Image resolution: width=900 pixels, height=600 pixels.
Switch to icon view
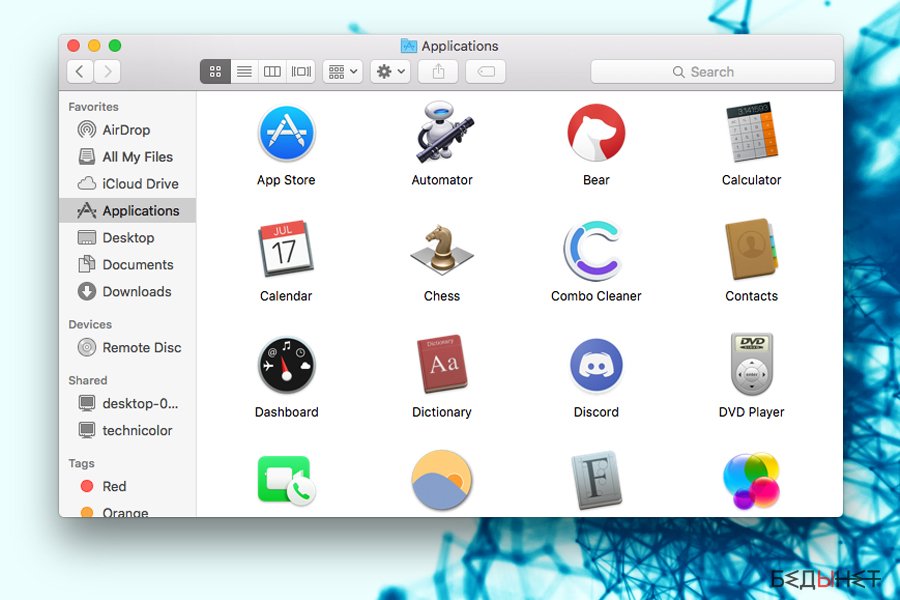215,72
